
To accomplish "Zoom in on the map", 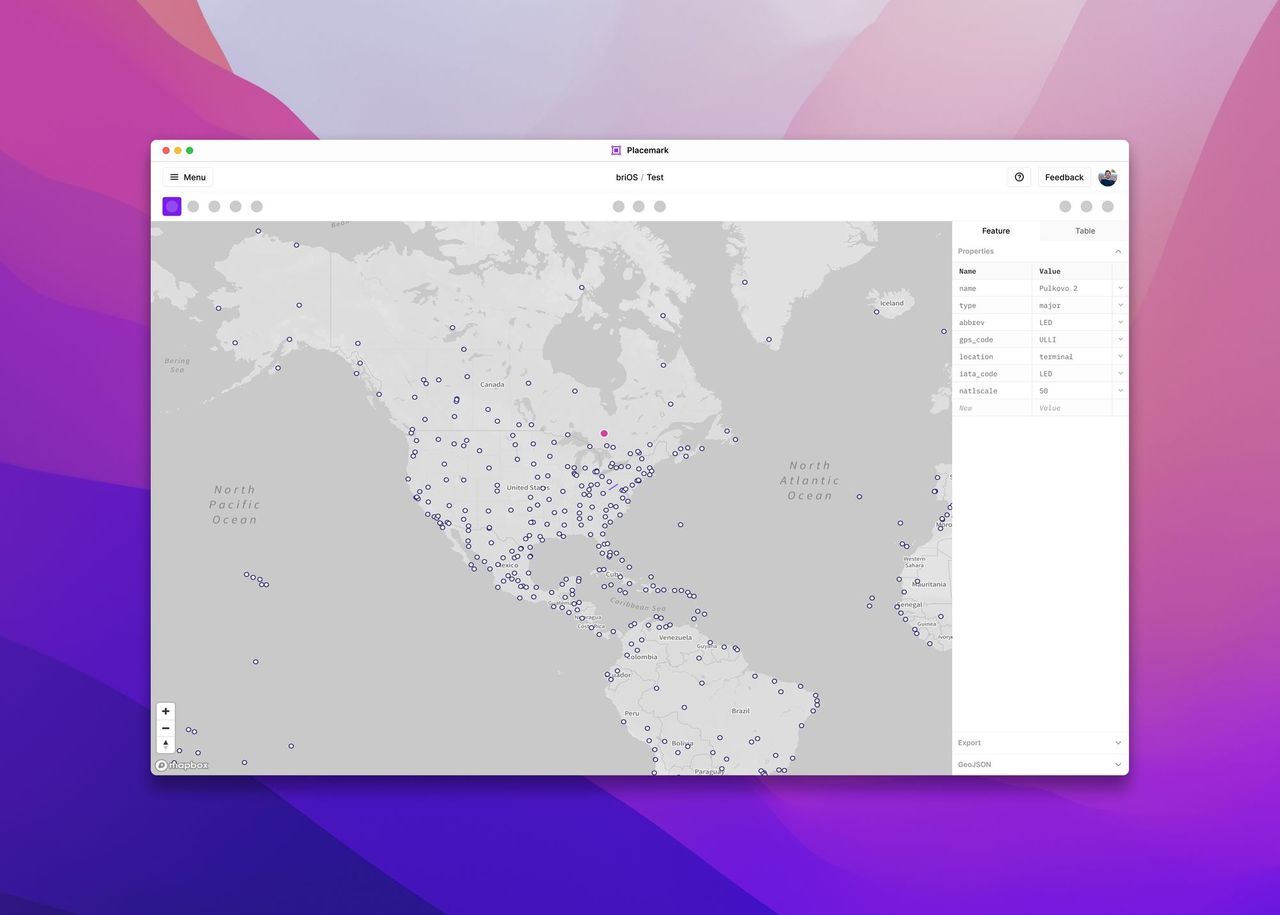I will click(x=166, y=712).
